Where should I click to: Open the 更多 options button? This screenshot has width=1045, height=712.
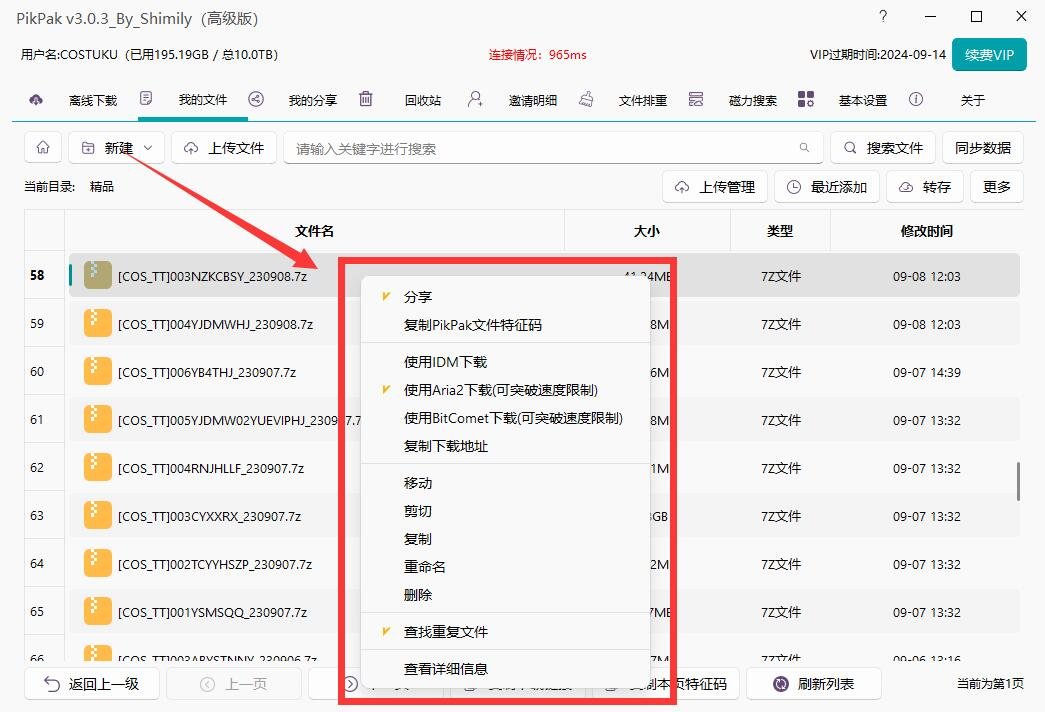pyautogui.click(x=996, y=187)
